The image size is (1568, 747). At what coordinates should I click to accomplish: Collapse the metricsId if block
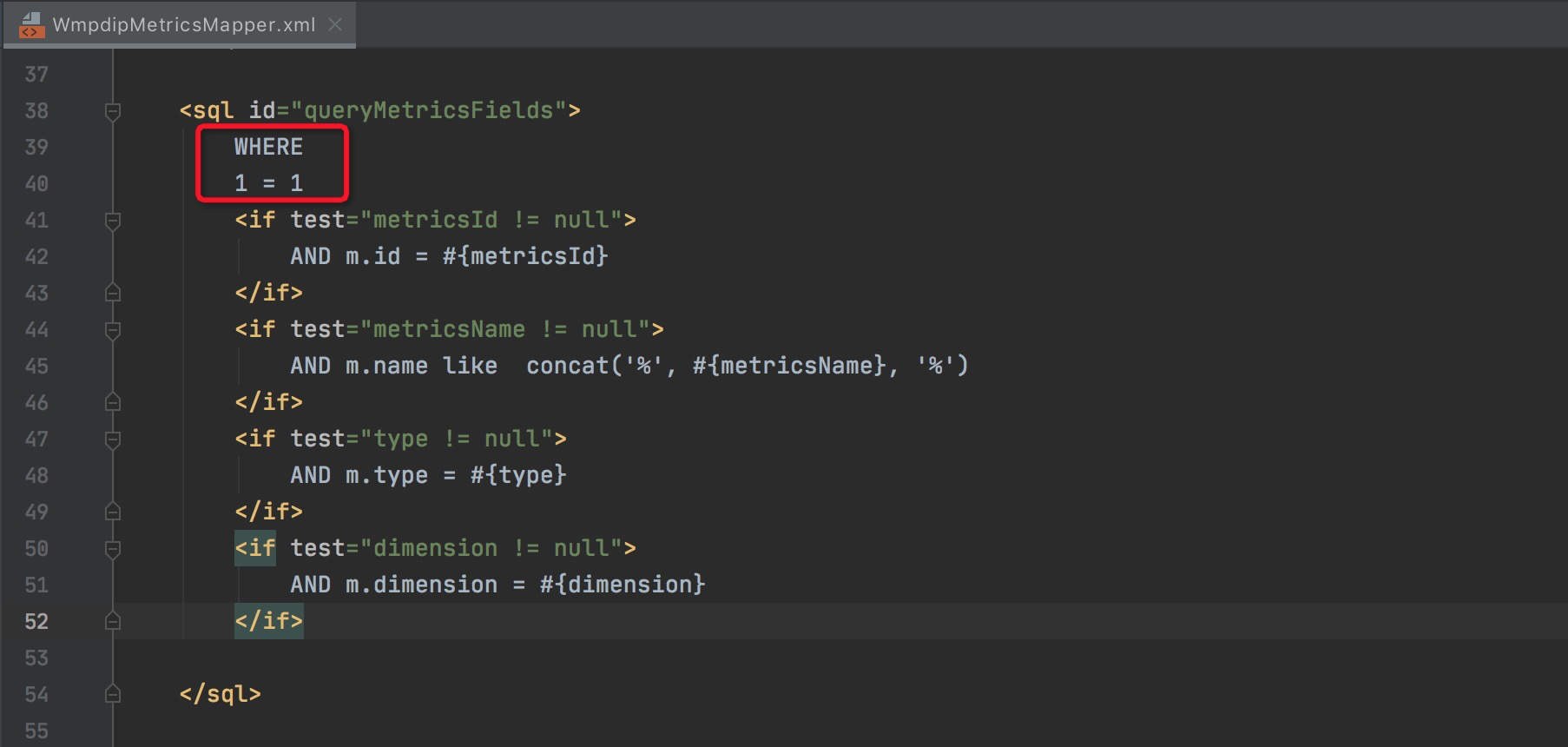tap(112, 221)
